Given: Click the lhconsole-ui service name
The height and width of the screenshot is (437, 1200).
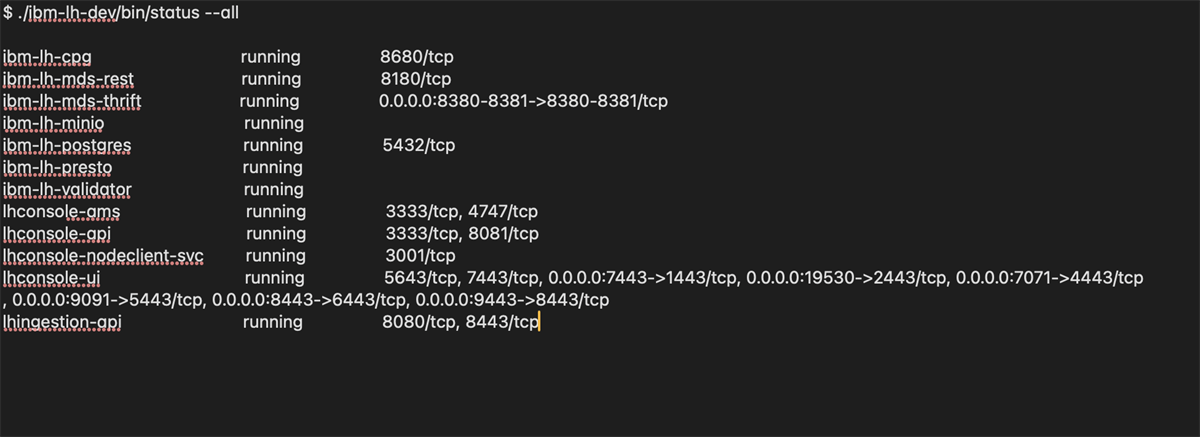Looking at the screenshot, I should pyautogui.click(x=52, y=277).
